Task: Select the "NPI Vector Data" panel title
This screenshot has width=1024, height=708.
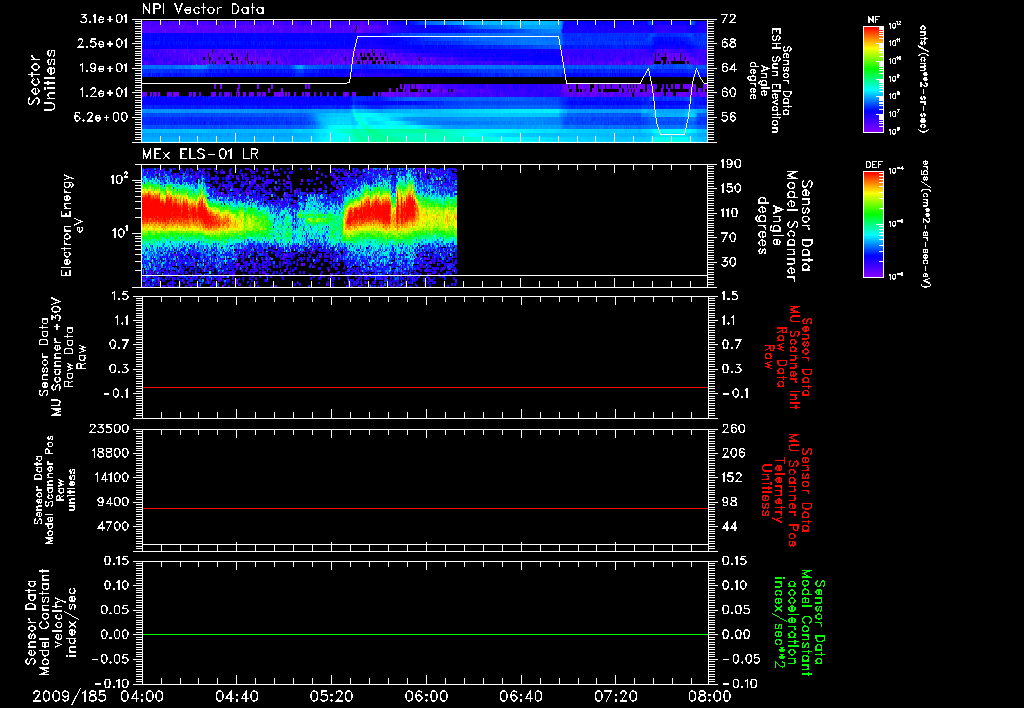Action: tap(203, 9)
